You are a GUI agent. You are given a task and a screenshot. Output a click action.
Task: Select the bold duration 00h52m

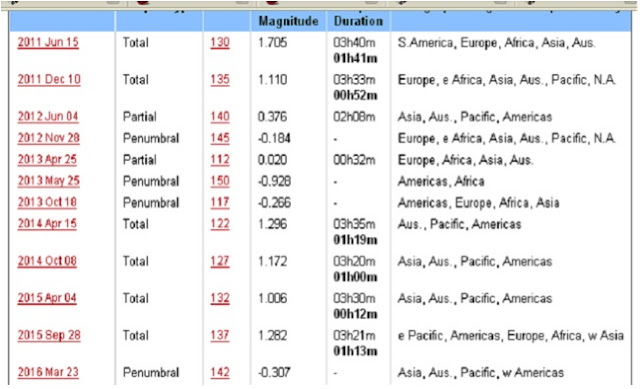click(x=355, y=95)
